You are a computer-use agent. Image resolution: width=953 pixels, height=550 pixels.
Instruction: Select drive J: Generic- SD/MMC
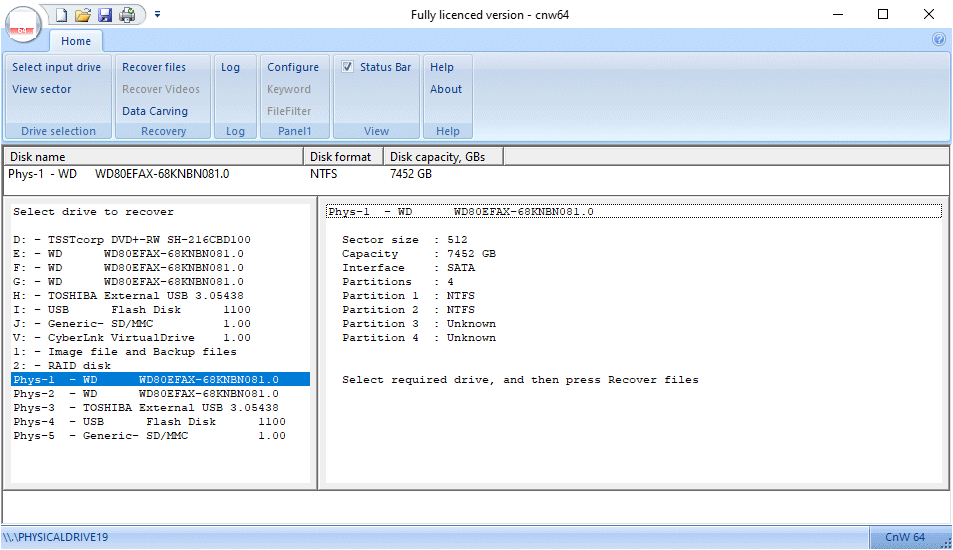[x=132, y=323]
